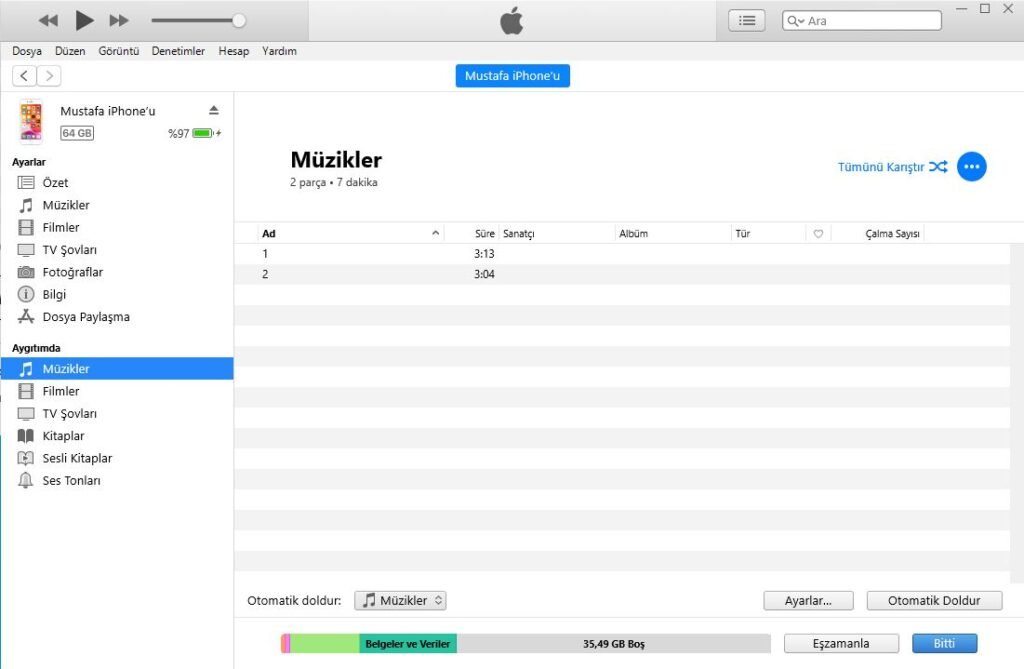Go forward with the right chevron
This screenshot has width=1024, height=669.
(x=49, y=76)
